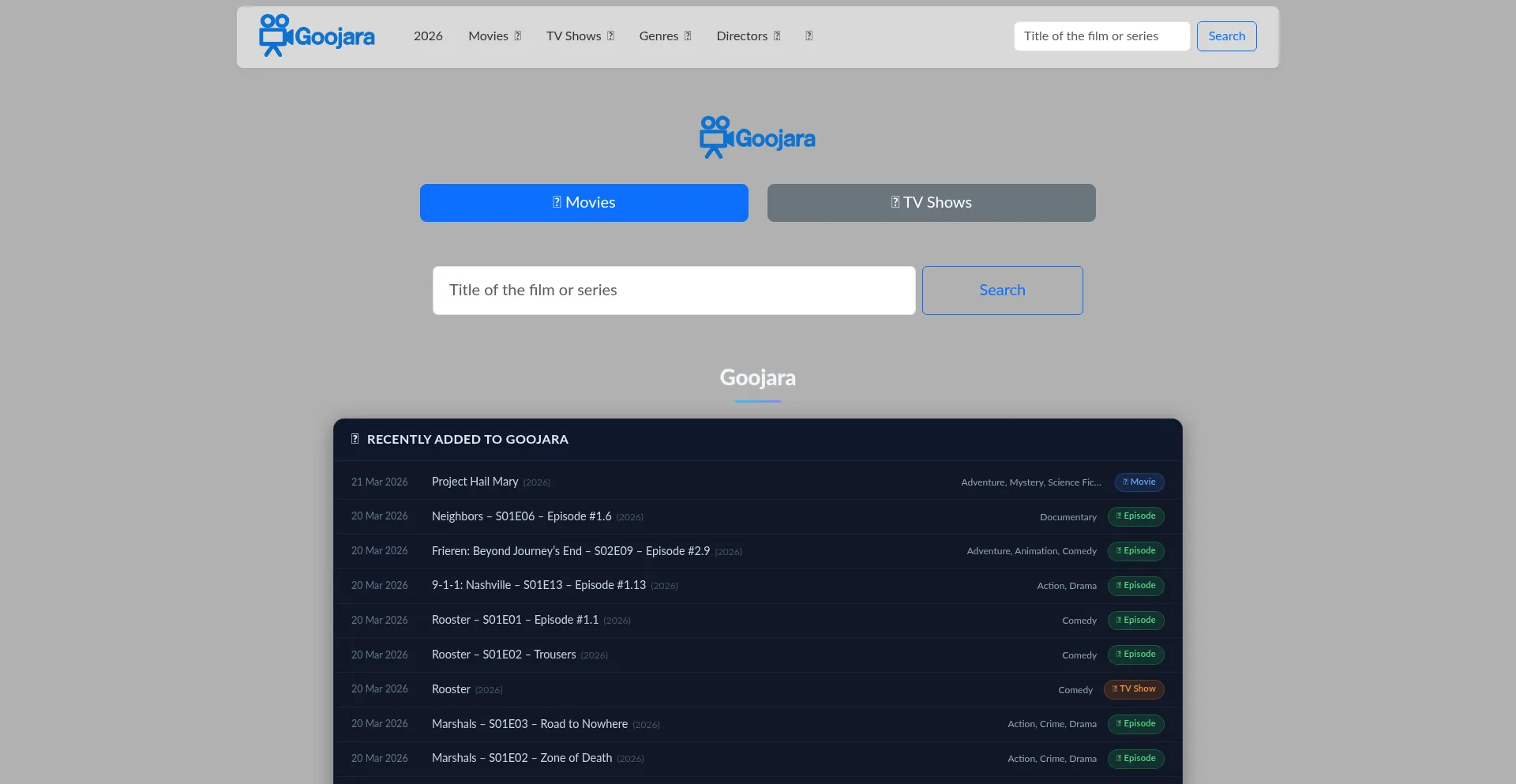Click the Goojara heading above the list
Screen dimensions: 1516x784
coord(758,377)
